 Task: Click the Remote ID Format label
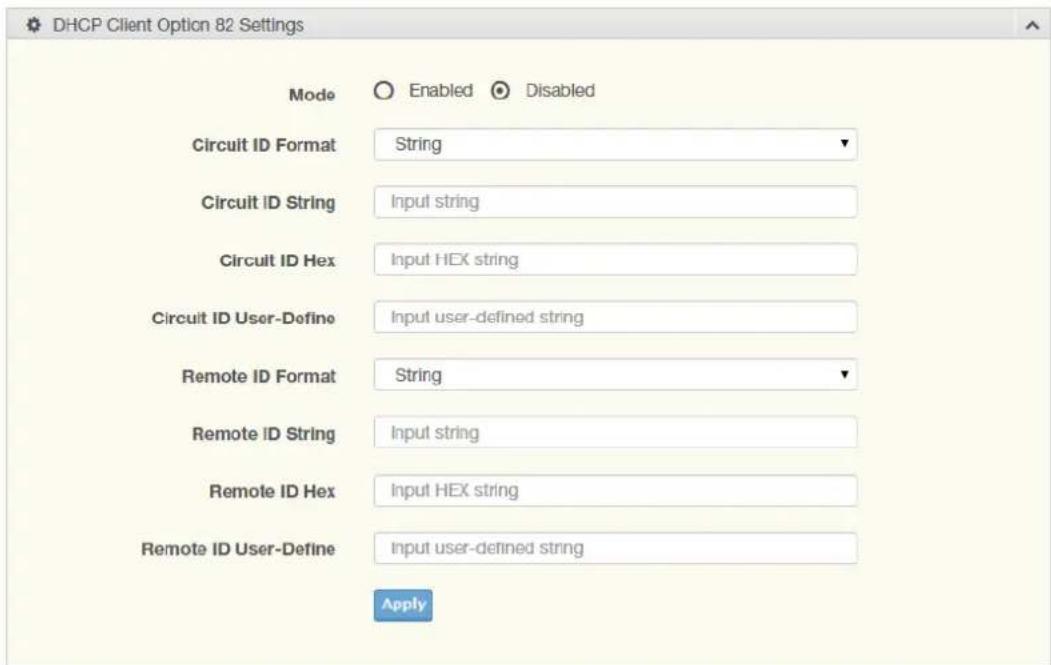click(x=259, y=376)
